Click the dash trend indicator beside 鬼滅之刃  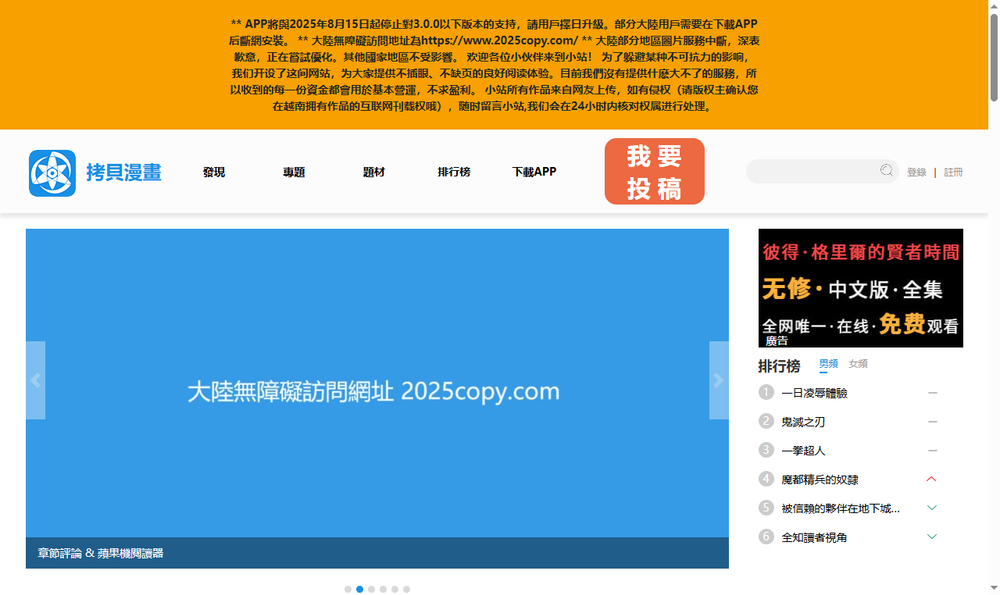[930, 421]
